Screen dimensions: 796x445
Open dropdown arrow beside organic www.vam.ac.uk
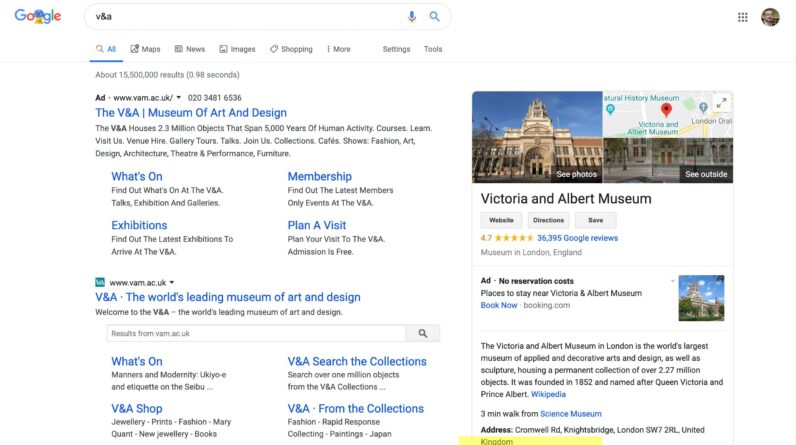[x=172, y=283]
